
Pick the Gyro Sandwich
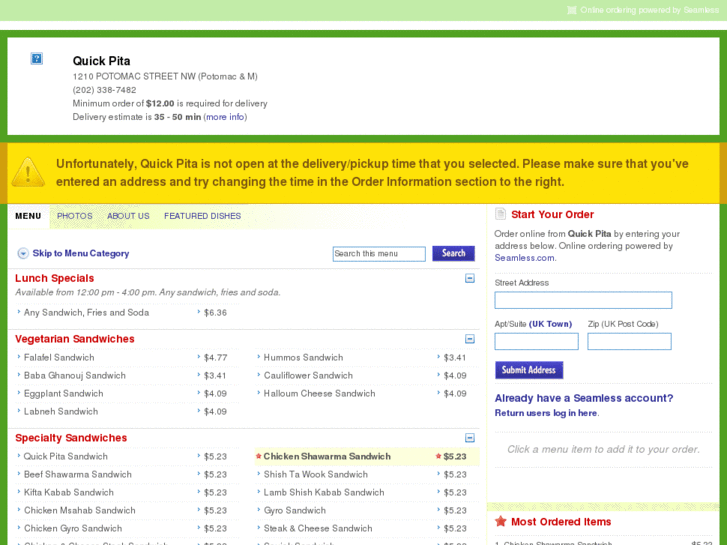[x=295, y=511]
